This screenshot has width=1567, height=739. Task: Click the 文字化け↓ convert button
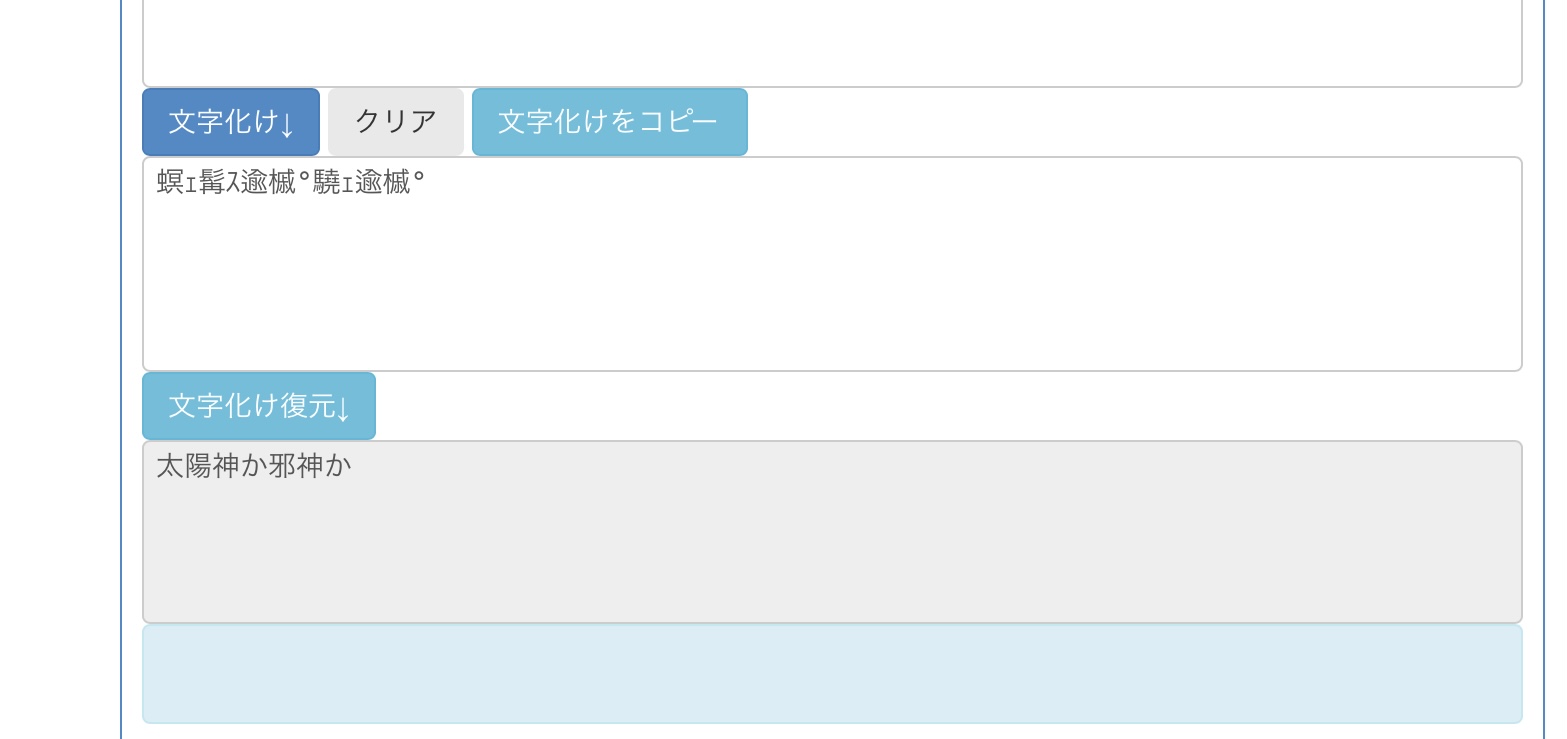click(x=230, y=122)
